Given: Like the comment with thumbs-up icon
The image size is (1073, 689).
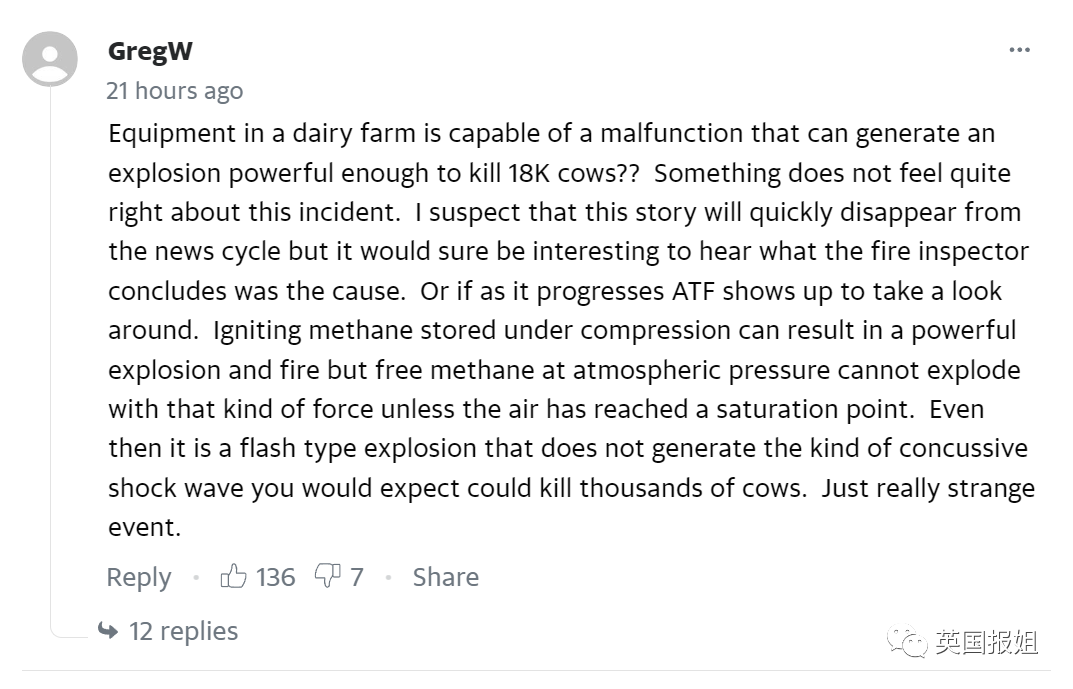Looking at the screenshot, I should coord(233,576).
